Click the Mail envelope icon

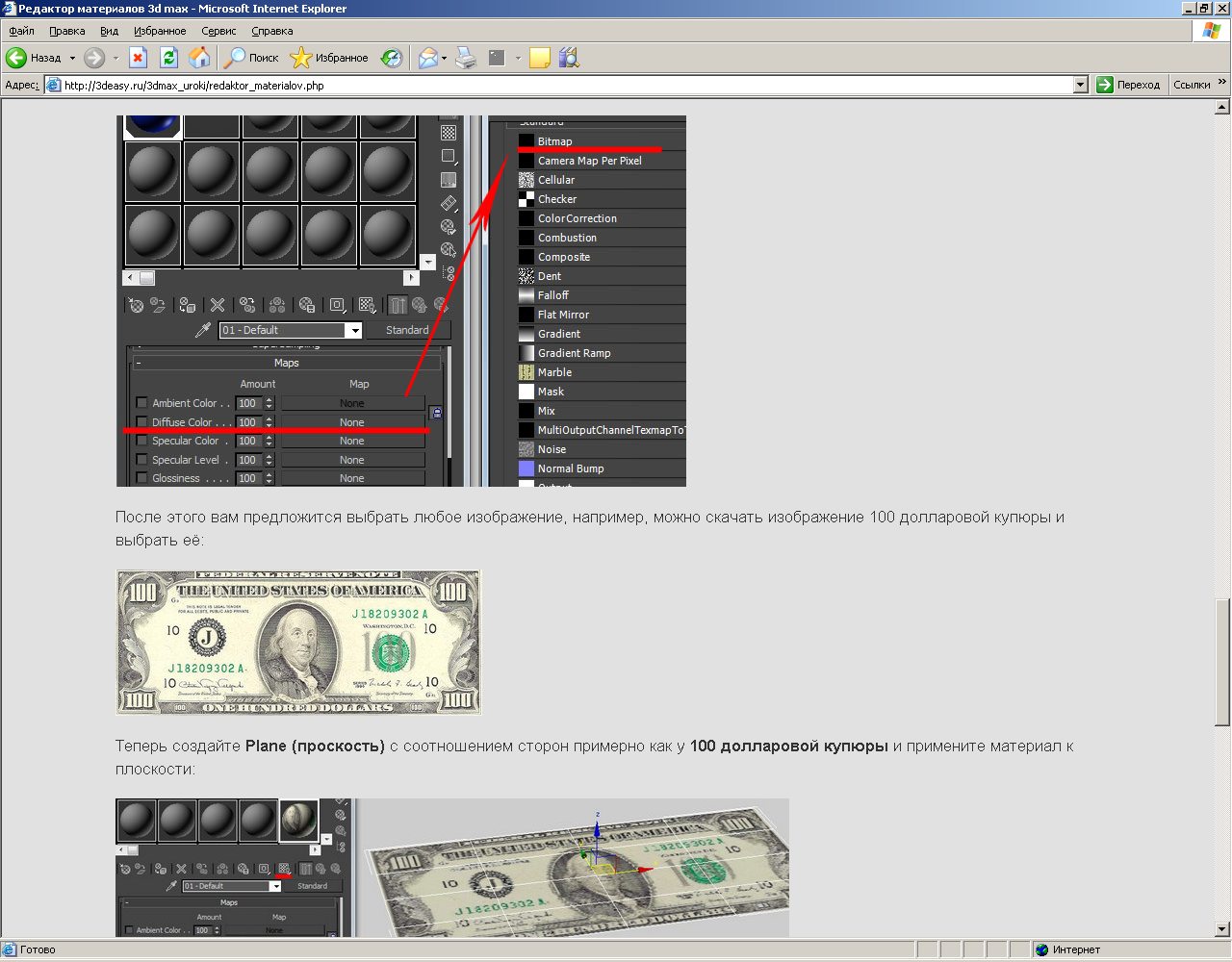[x=428, y=58]
